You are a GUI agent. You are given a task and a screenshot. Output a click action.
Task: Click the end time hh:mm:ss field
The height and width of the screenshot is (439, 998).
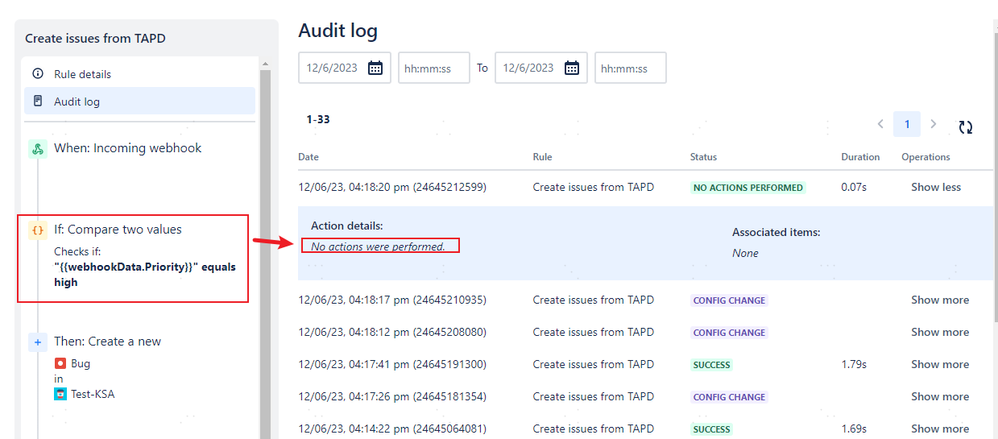631,68
